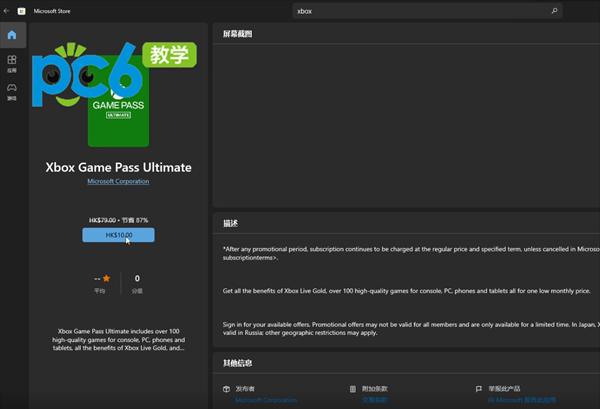Viewport: 600px width, 409px height.
Task: Click the 'Get all the benefits' description paragraph
Action: [406, 291]
